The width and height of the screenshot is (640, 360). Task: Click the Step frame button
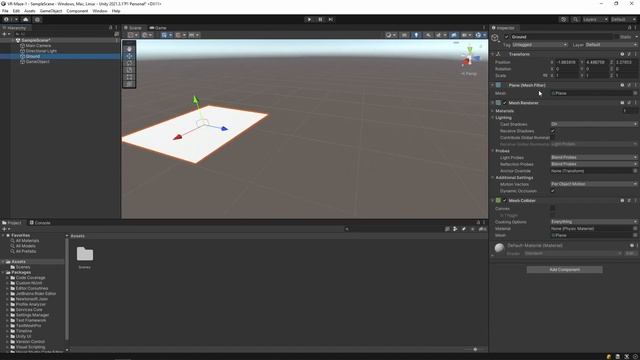pos(331,19)
